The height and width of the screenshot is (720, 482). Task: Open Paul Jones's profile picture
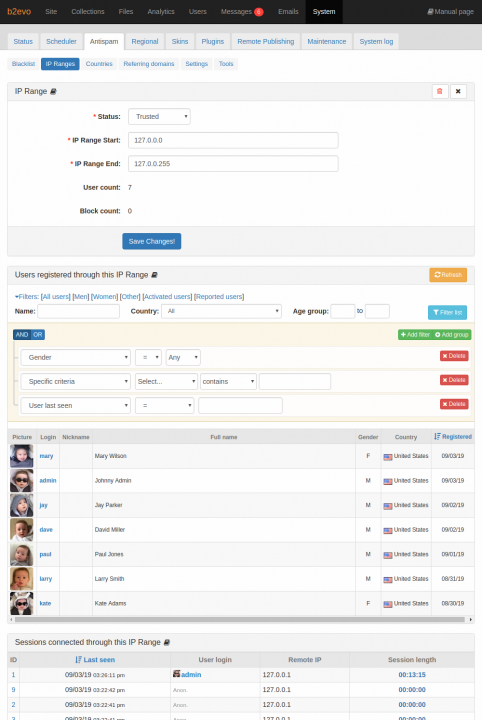(x=22, y=554)
